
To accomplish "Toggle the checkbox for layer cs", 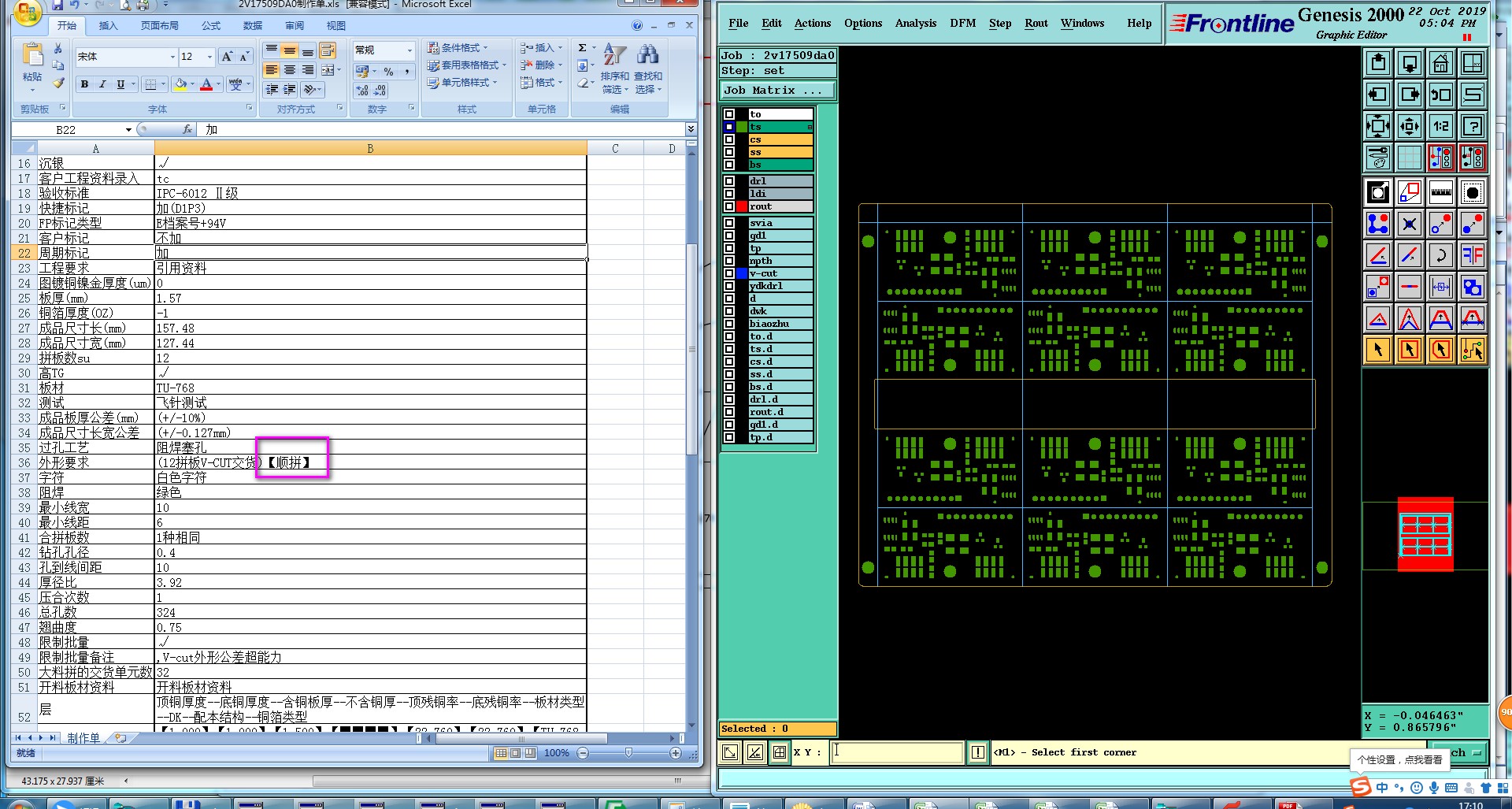I will click(x=729, y=139).
